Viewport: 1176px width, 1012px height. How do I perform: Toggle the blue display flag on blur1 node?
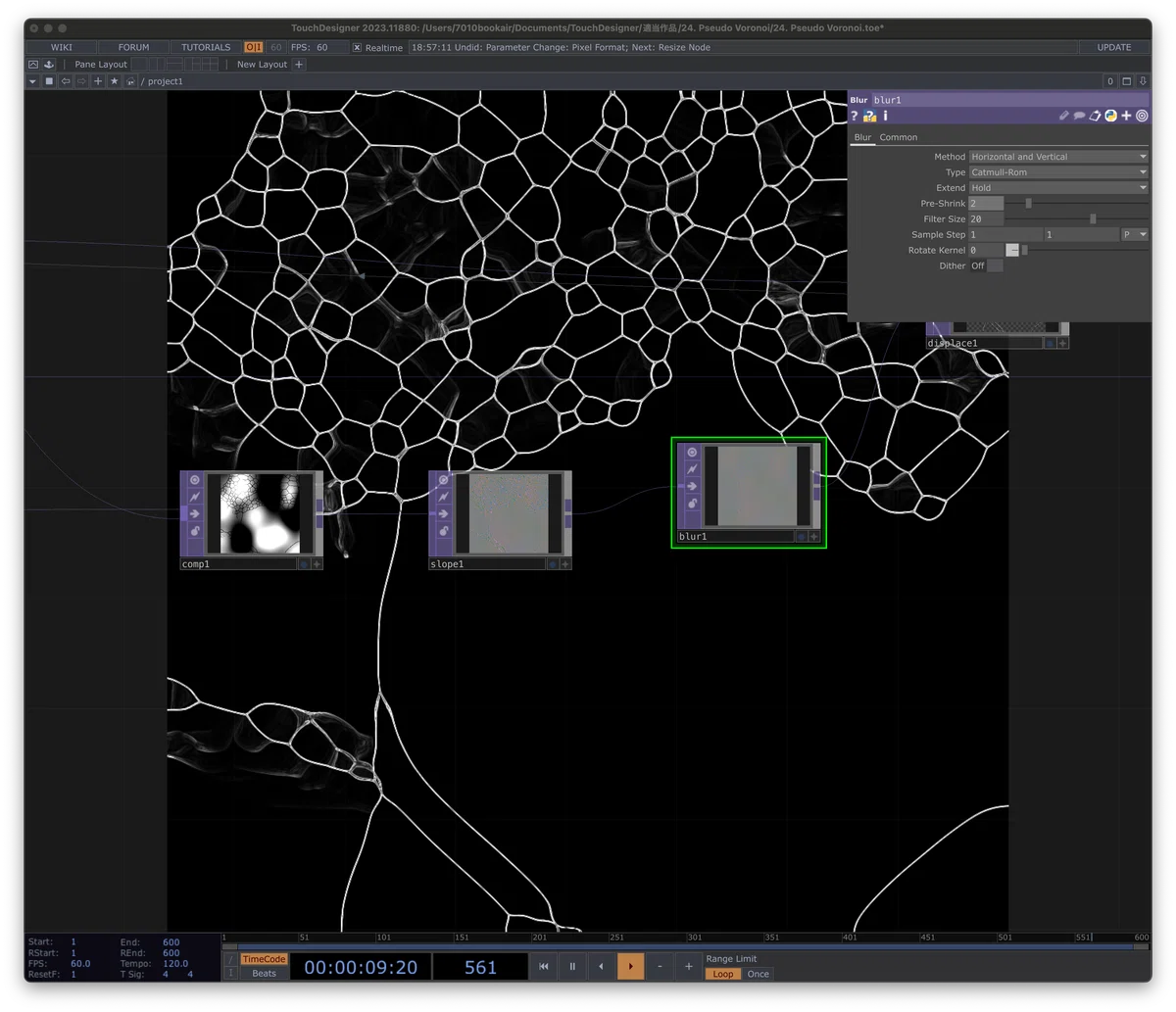802,536
